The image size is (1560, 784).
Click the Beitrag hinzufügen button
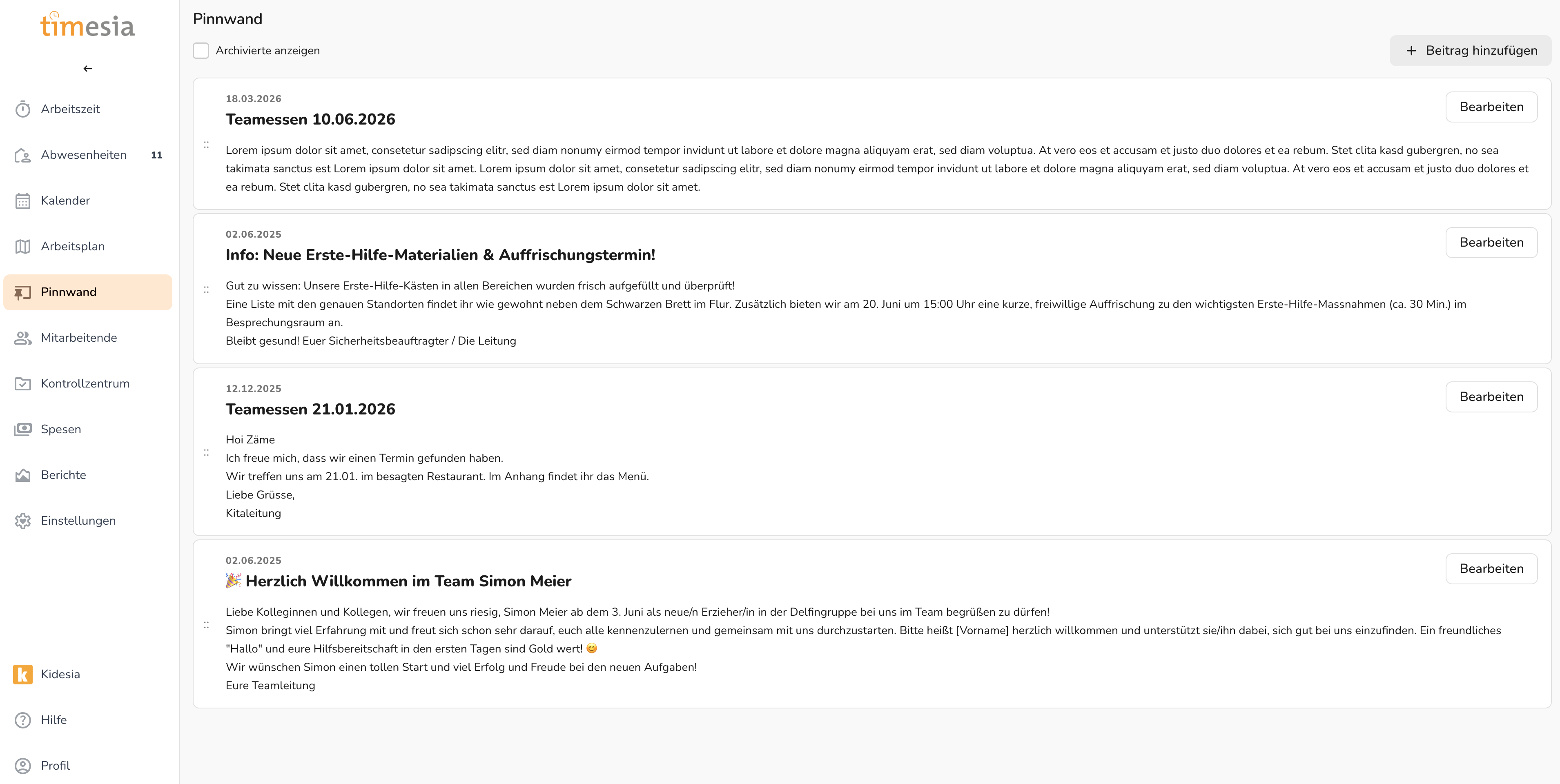1471,51
